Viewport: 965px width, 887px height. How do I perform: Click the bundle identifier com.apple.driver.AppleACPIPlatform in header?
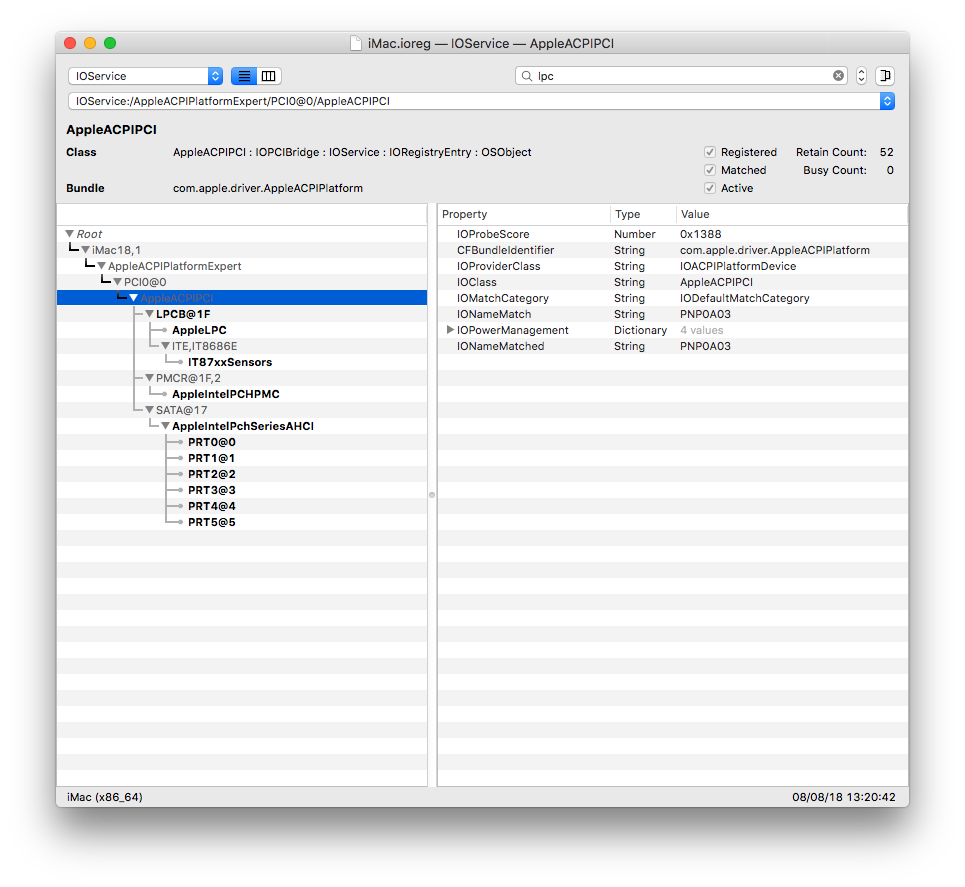coord(268,188)
